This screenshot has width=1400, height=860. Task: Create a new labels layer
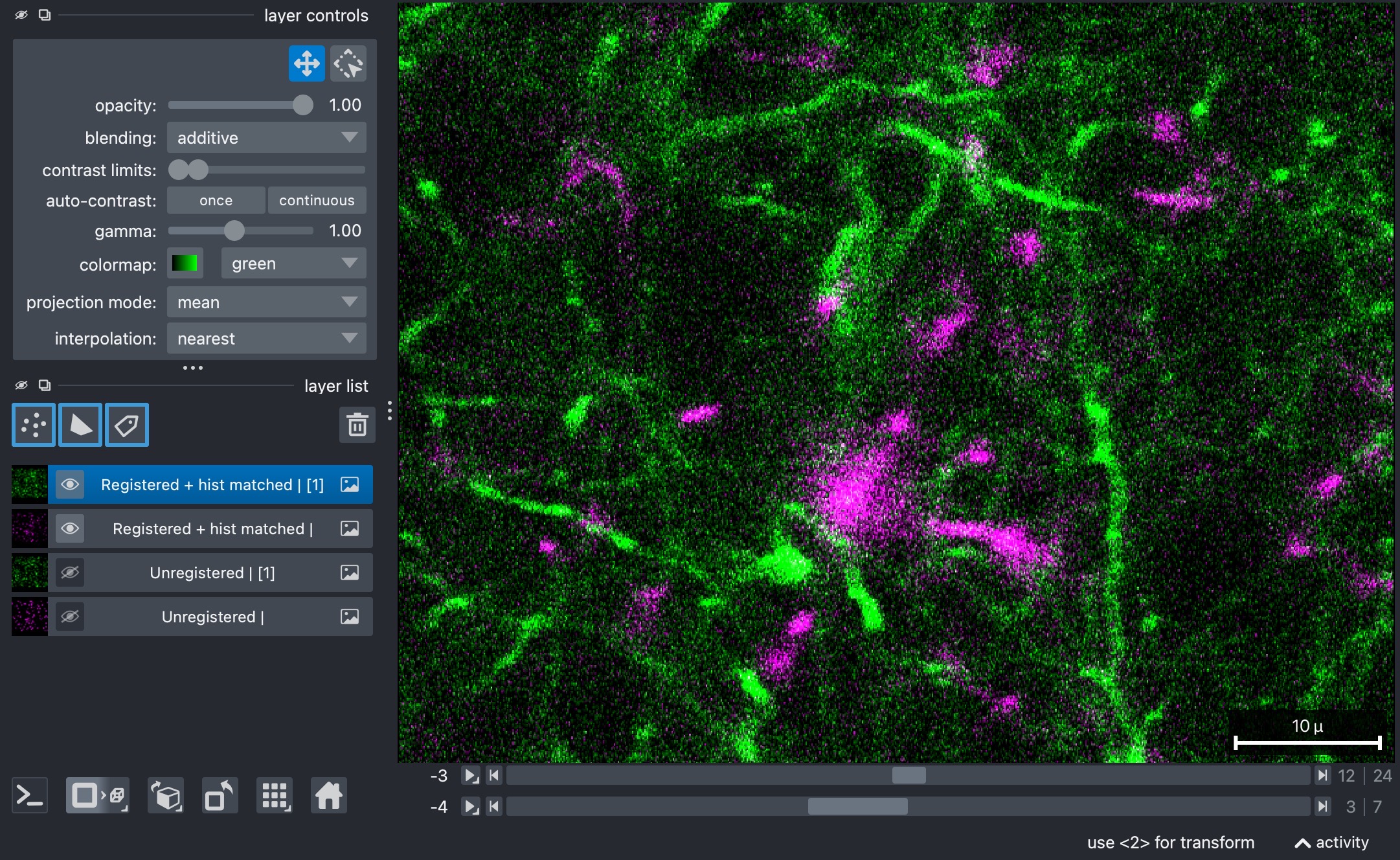point(127,425)
